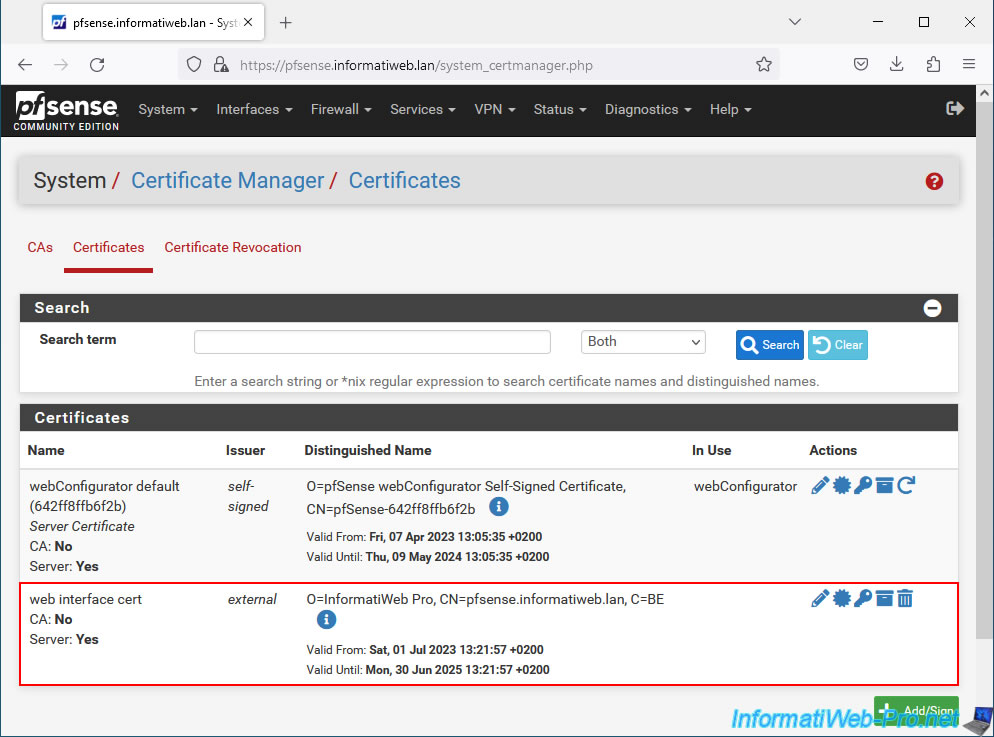Screen dimensions: 994x737
Task: Click the Save to Pocket icon
Action: [860, 64]
